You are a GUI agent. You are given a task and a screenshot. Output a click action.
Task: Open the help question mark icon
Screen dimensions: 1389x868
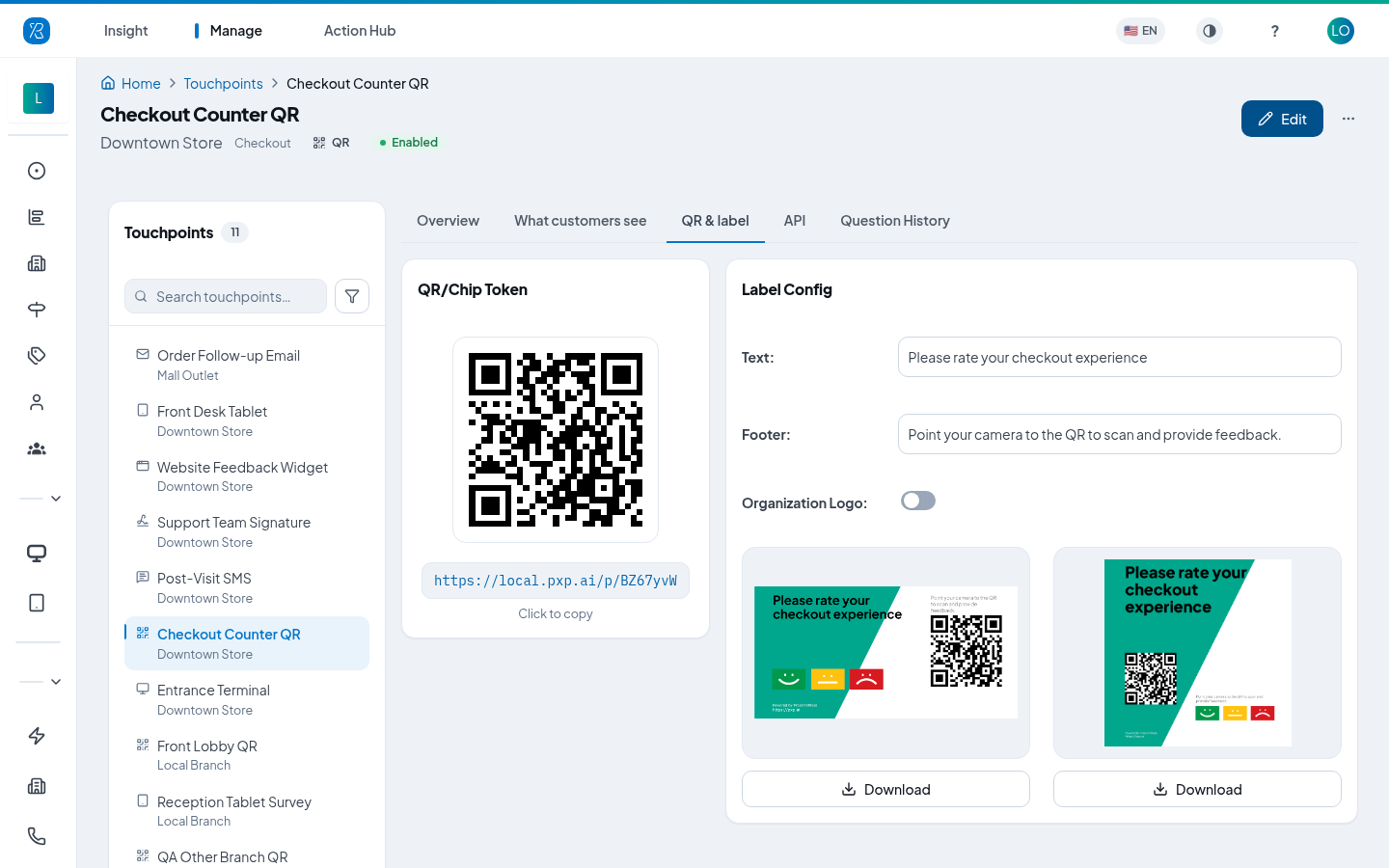click(1274, 31)
